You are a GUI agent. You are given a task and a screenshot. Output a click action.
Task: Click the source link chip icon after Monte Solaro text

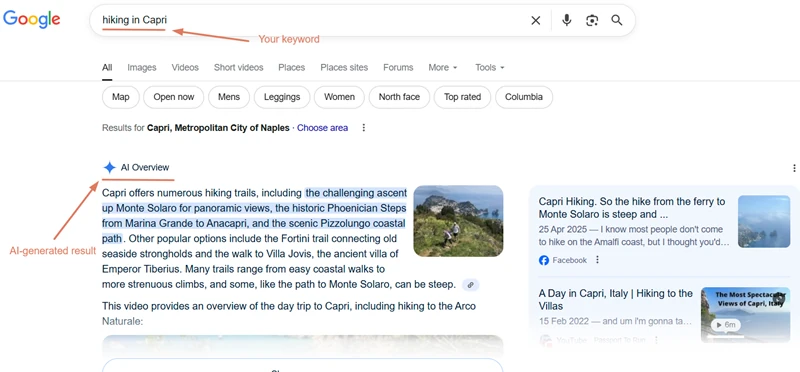pos(470,285)
